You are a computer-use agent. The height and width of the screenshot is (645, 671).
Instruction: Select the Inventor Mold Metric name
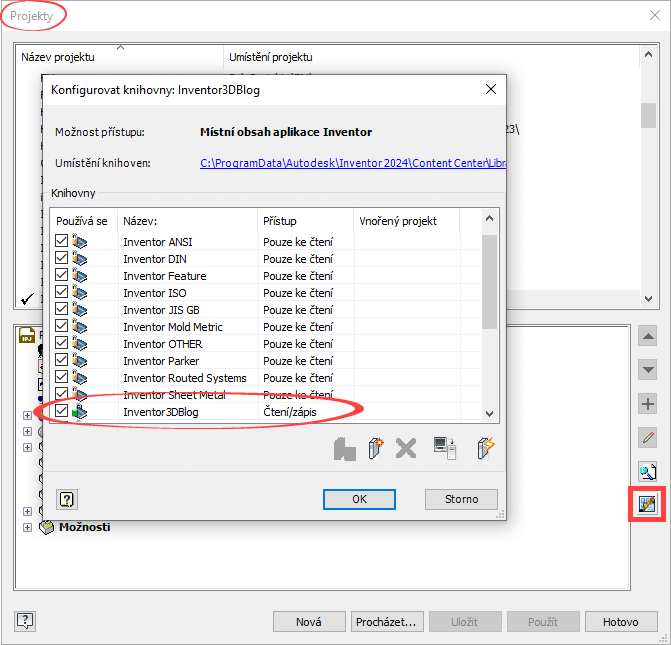tap(173, 327)
